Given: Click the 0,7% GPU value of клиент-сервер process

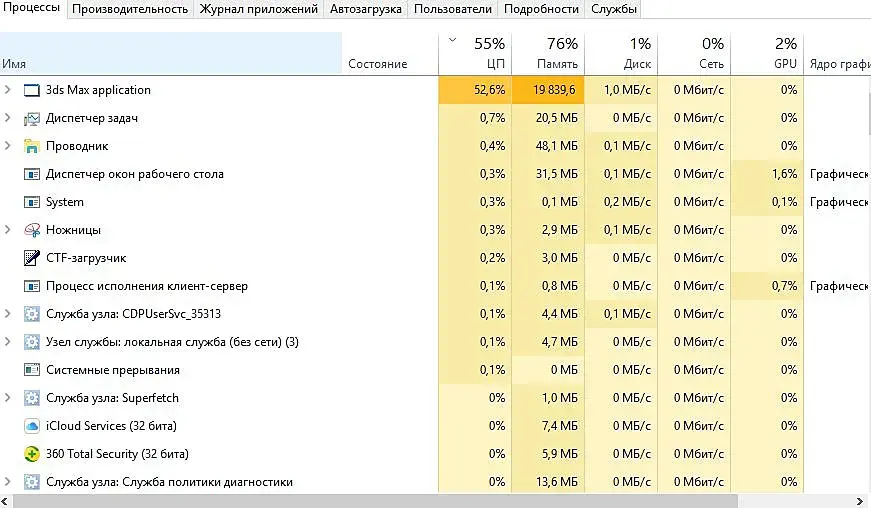Looking at the screenshot, I should pos(784,286).
